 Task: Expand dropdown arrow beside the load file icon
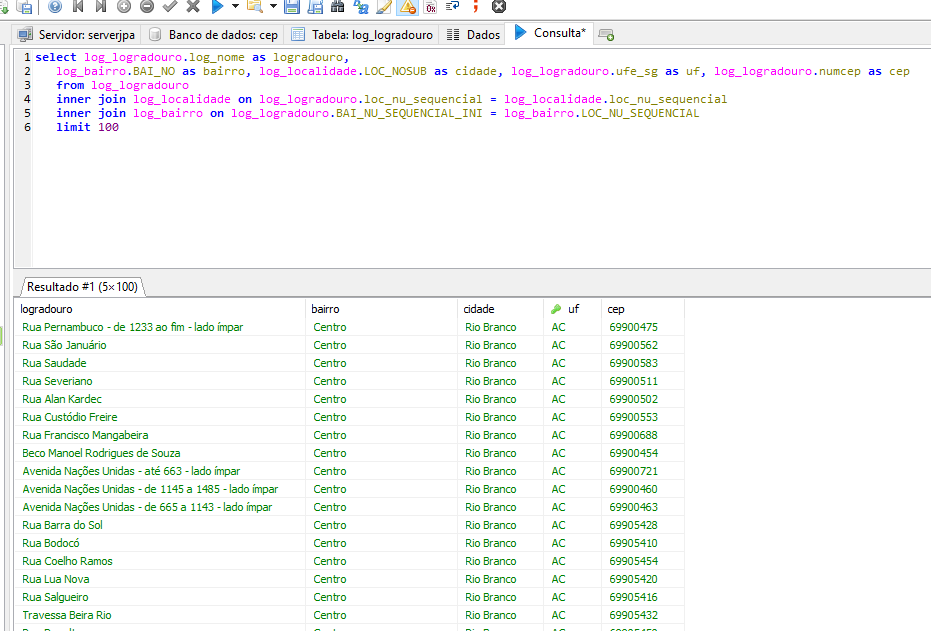(x=273, y=6)
